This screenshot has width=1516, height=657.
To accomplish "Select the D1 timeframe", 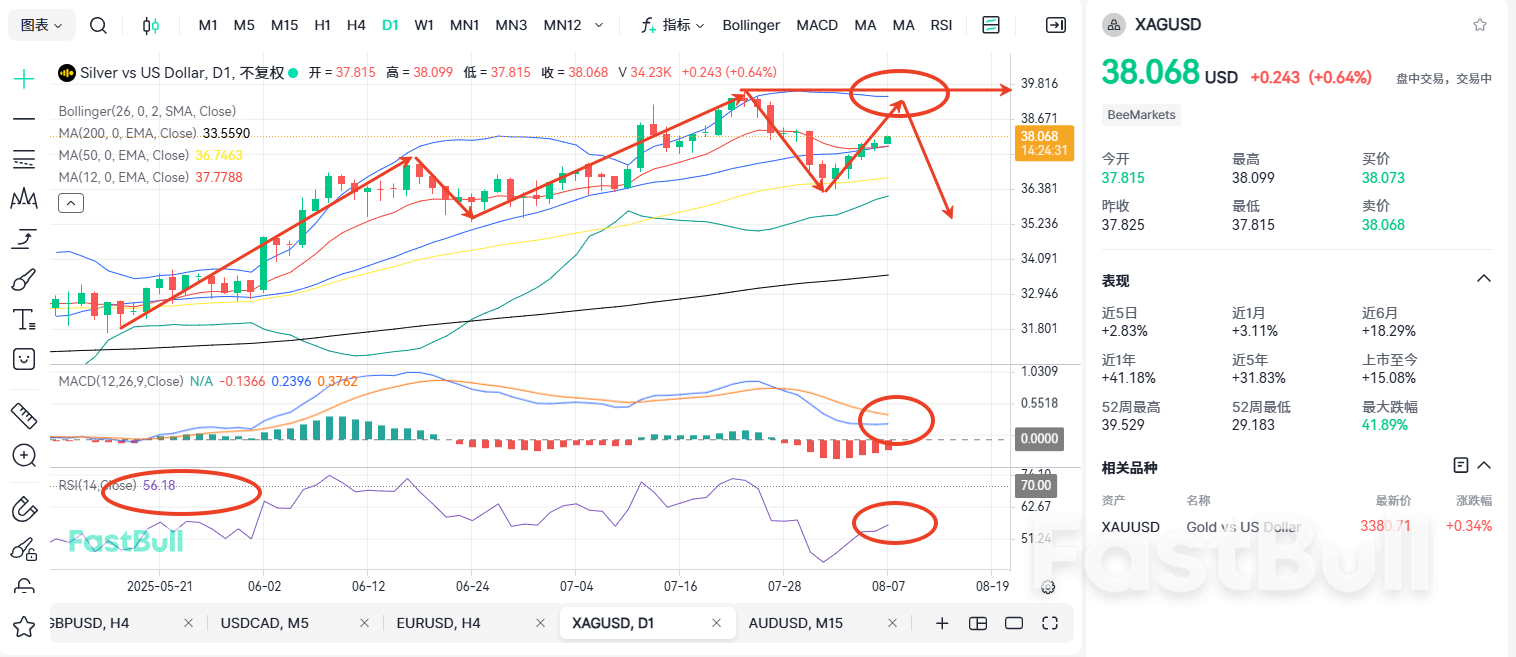I will pos(390,25).
